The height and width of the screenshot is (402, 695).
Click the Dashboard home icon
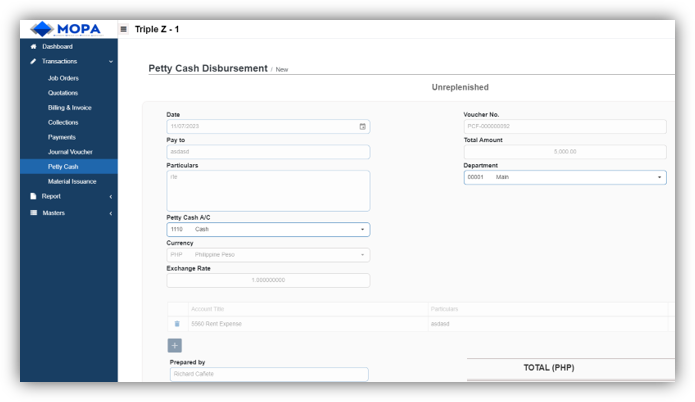tap(33, 47)
